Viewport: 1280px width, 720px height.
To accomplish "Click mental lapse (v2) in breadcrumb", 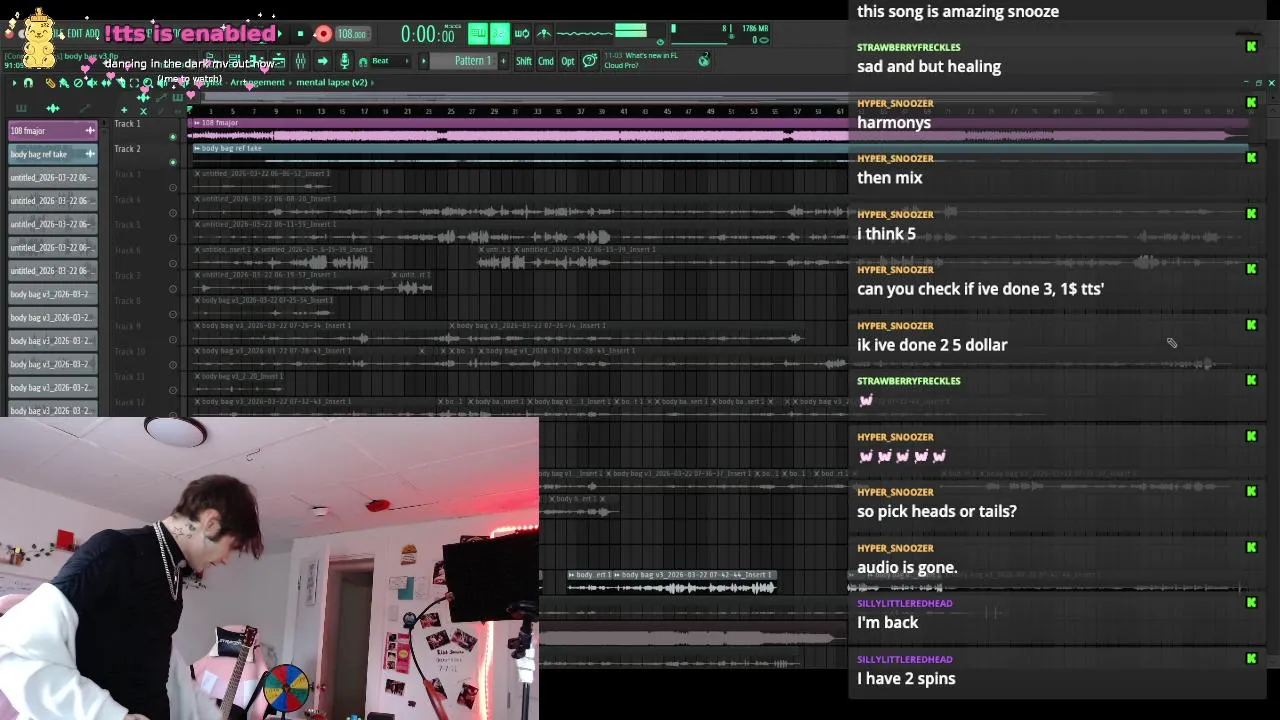I will pyautogui.click(x=332, y=82).
